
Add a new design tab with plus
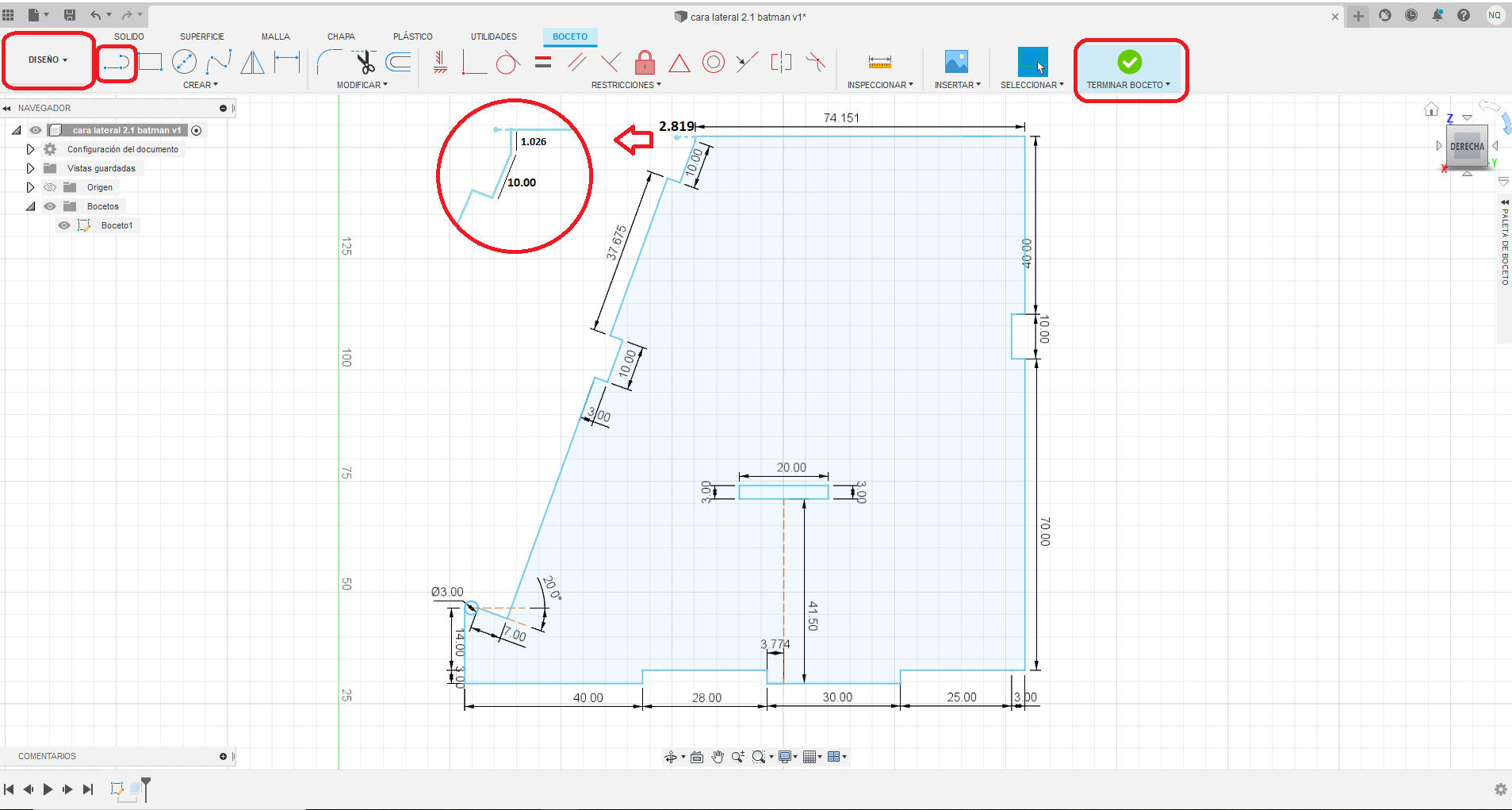[1359, 16]
